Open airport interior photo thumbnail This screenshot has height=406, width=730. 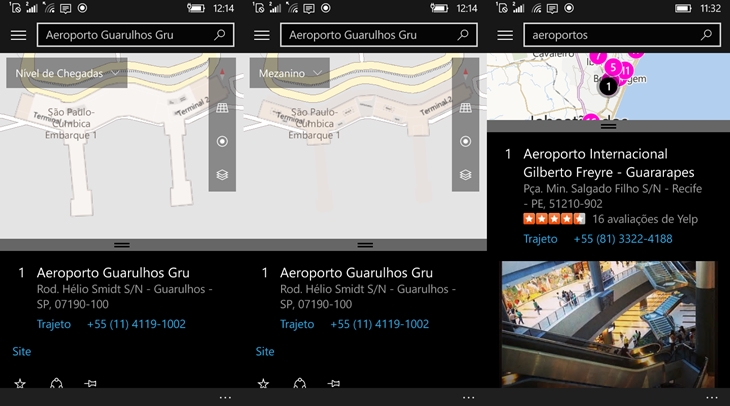coord(608,325)
